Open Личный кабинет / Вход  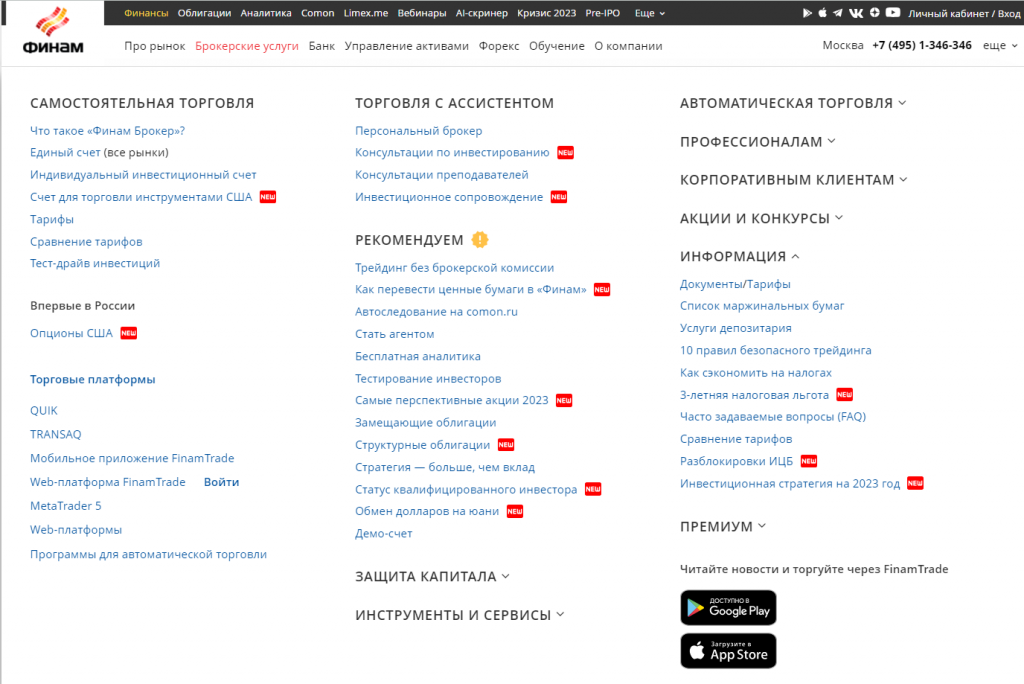[x=964, y=13]
